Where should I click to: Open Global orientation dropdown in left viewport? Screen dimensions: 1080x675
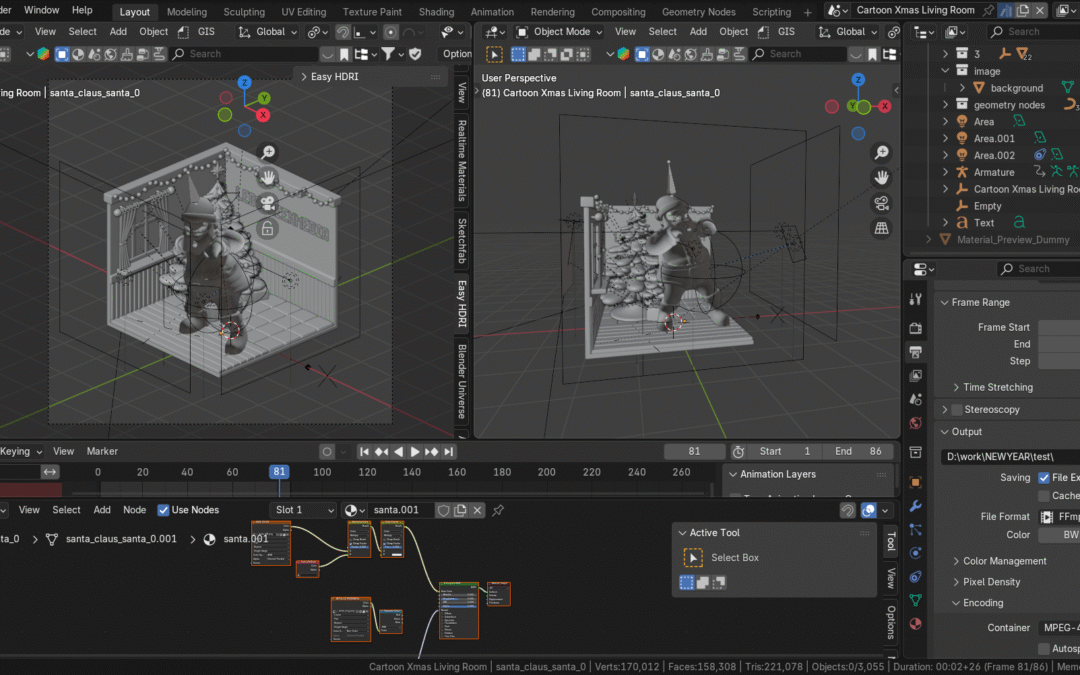(x=268, y=32)
